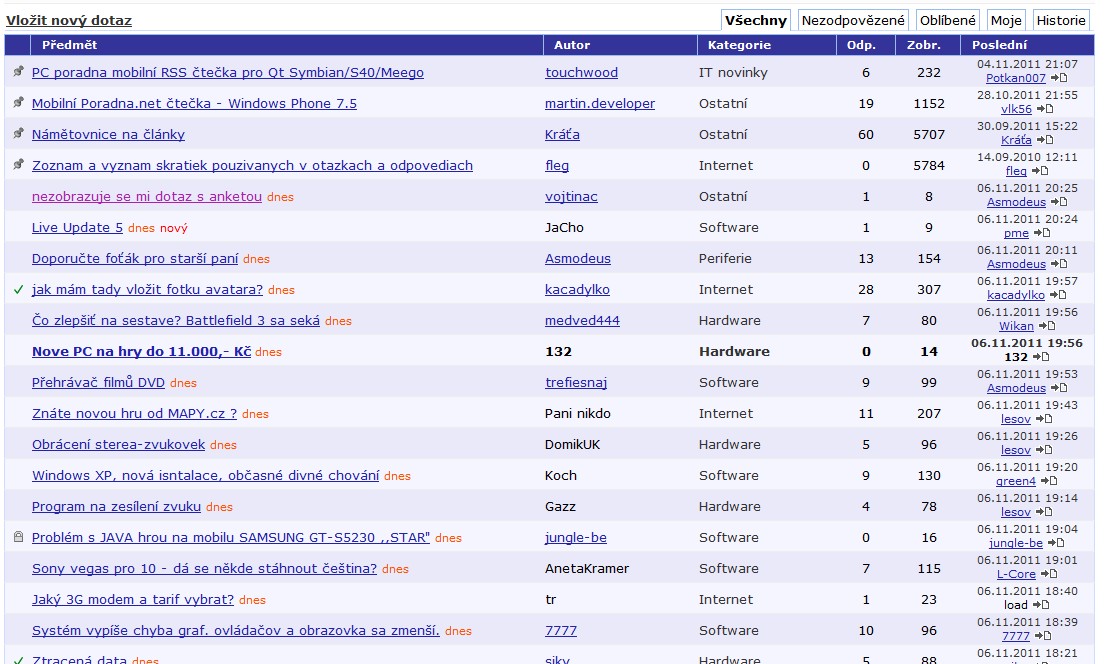1105x664 pixels.
Task: Click the go-to-last-post icon beside Potkan007
Action: pyautogui.click(x=1059, y=78)
